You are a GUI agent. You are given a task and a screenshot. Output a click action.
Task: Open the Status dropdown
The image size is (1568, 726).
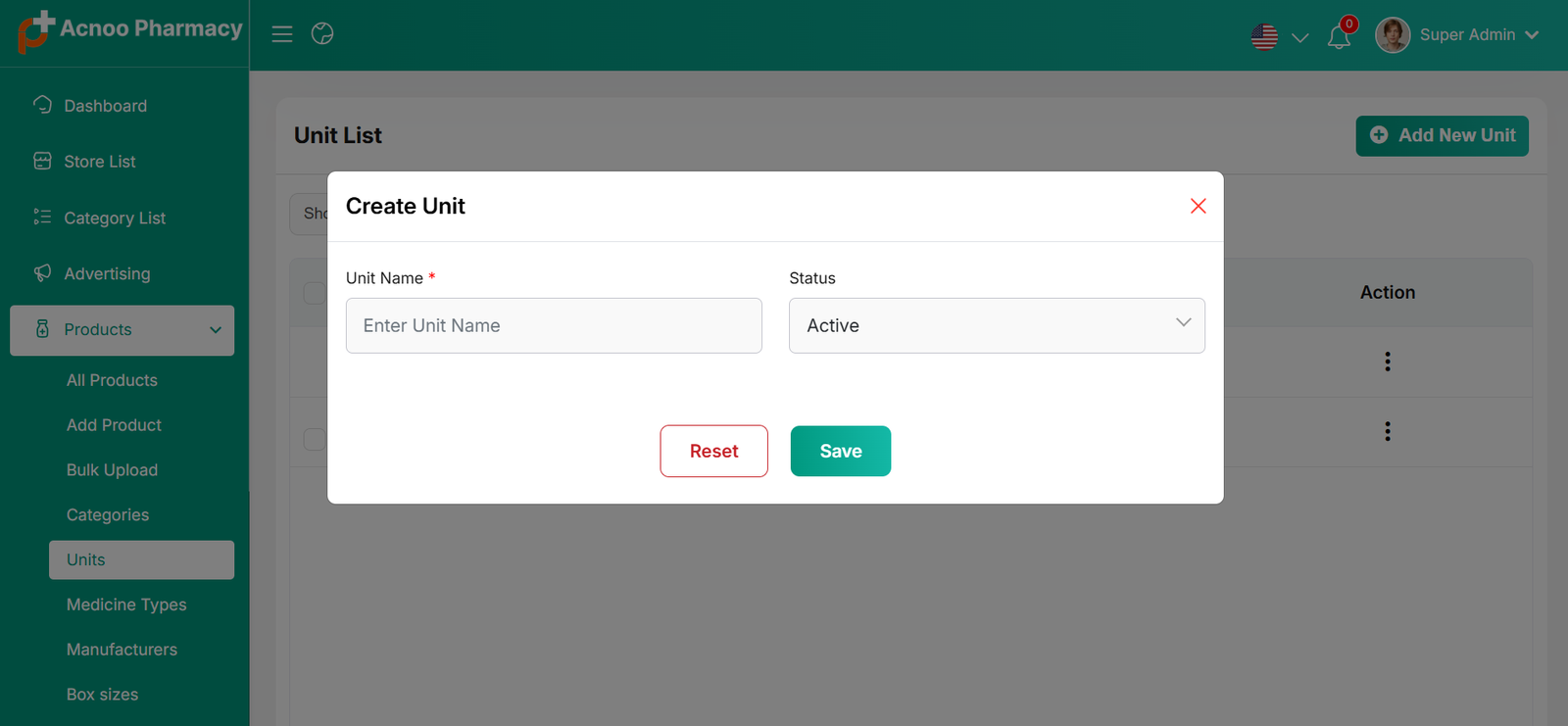point(996,325)
